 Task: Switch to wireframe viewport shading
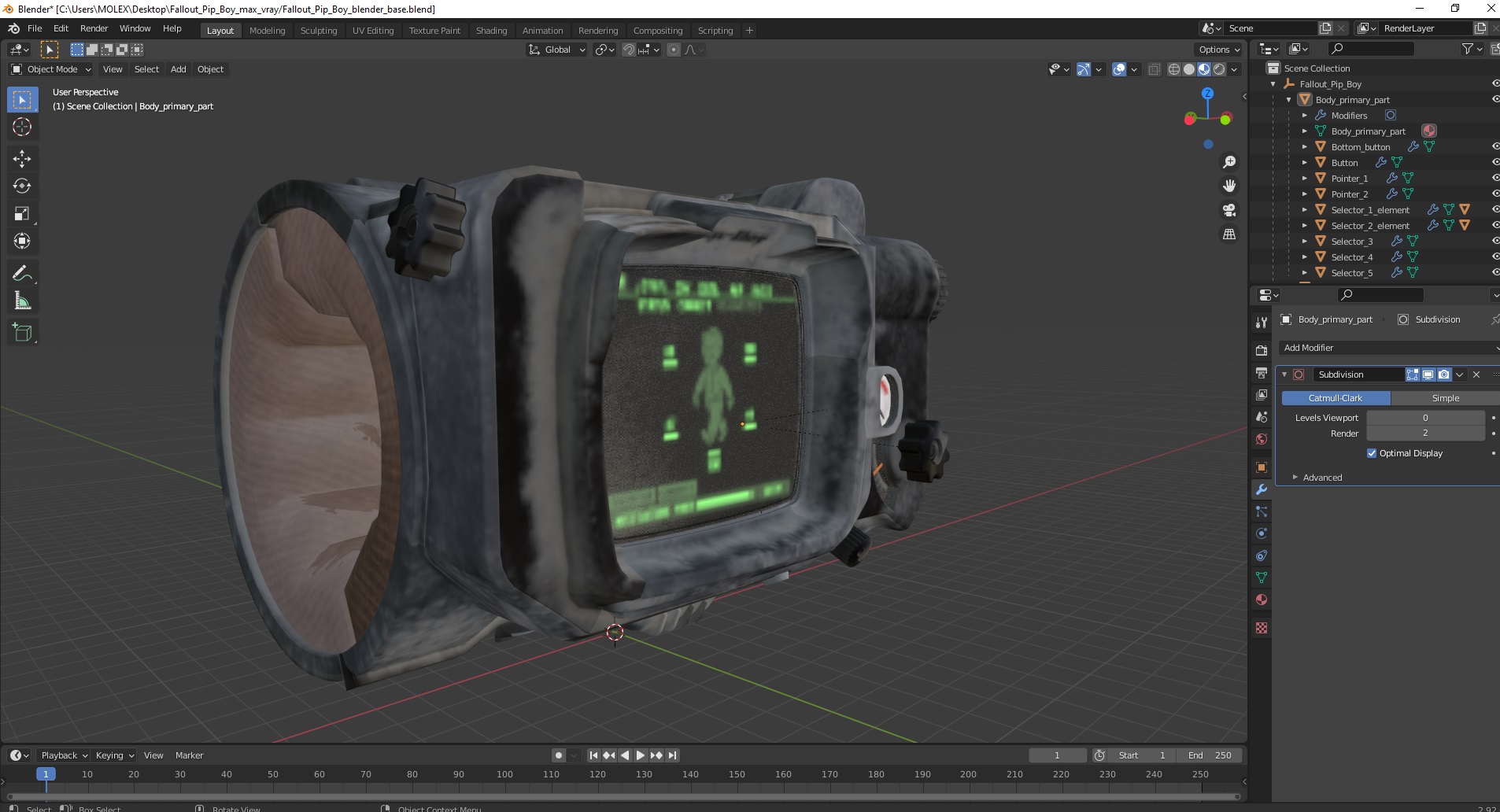pos(1174,69)
